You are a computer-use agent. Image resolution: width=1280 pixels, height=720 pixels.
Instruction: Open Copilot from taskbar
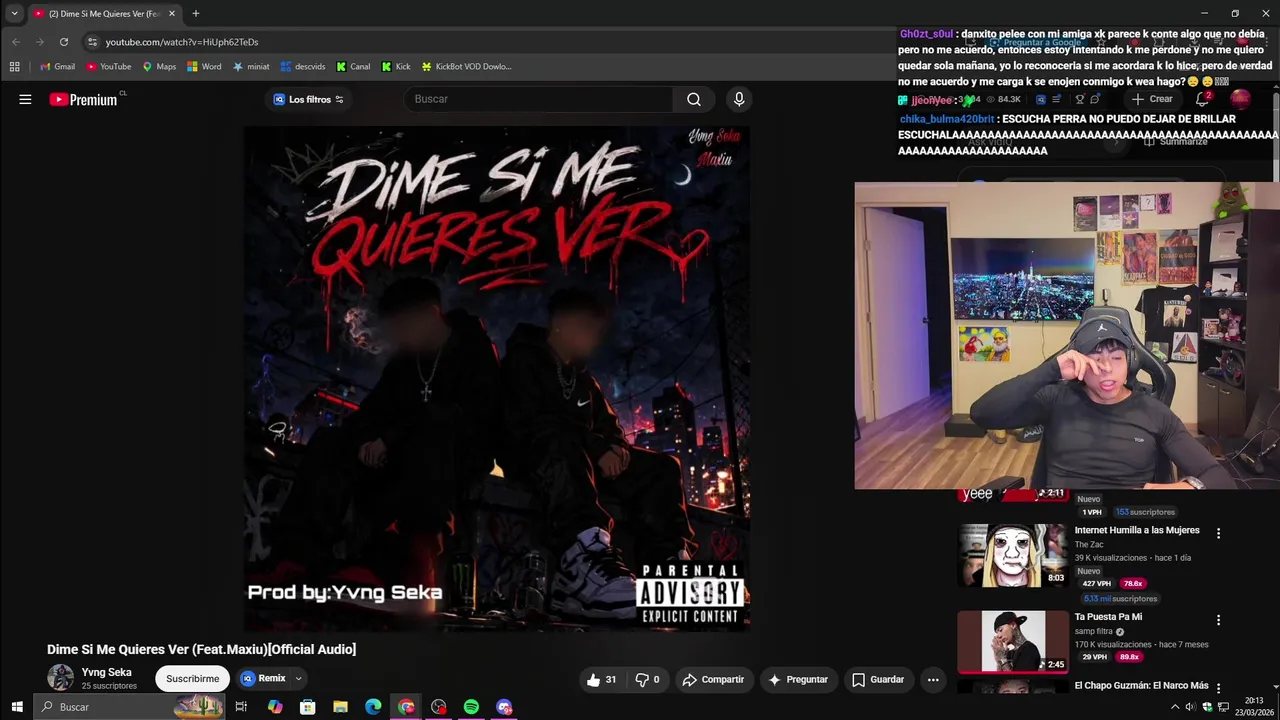[x=275, y=707]
